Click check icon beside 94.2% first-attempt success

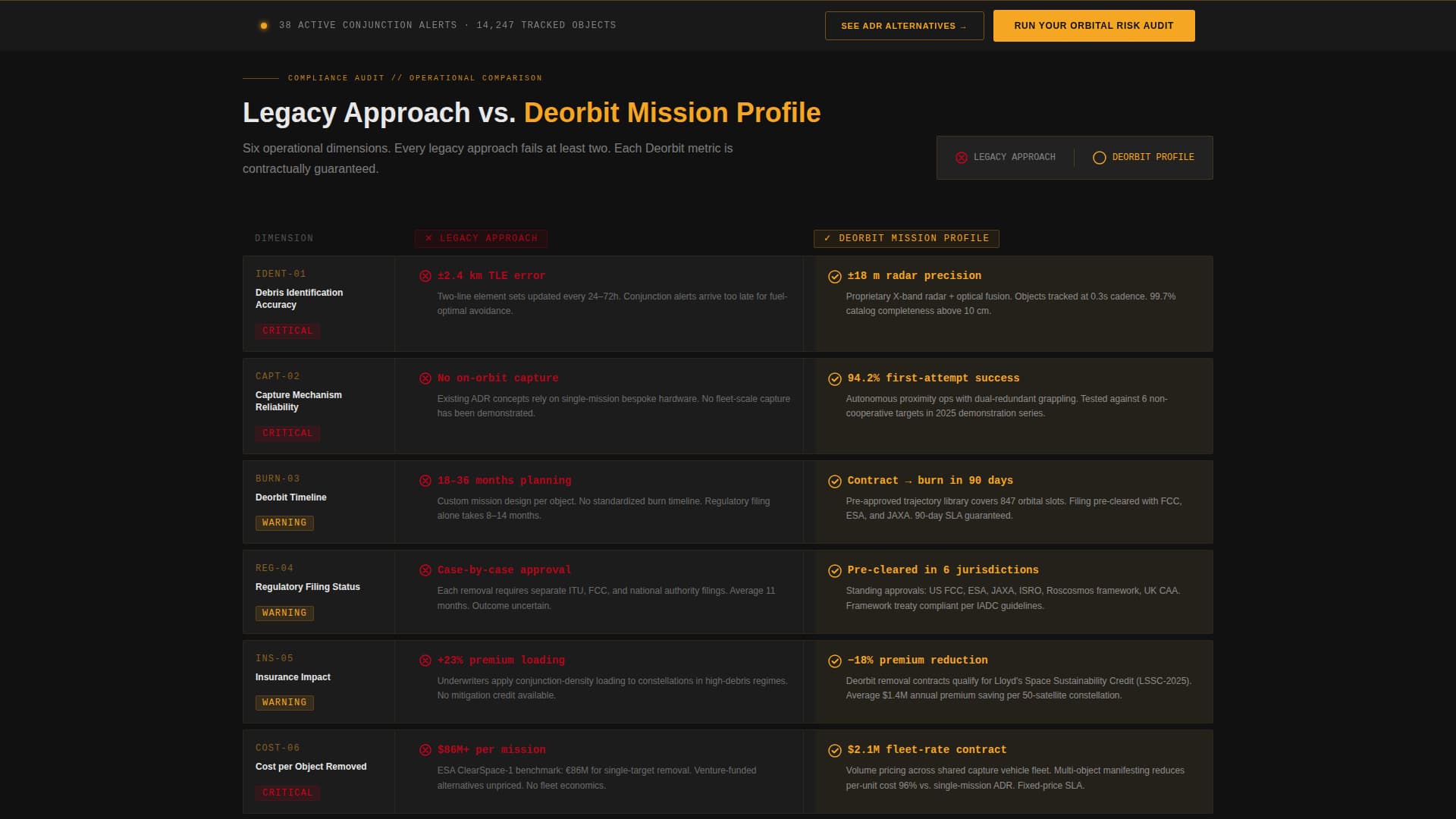(834, 379)
